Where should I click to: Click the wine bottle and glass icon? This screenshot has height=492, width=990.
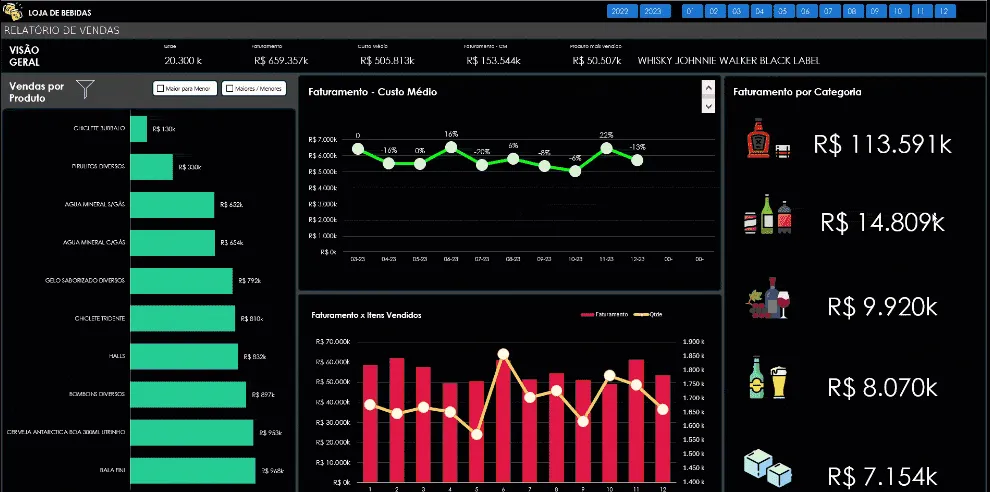click(x=768, y=297)
